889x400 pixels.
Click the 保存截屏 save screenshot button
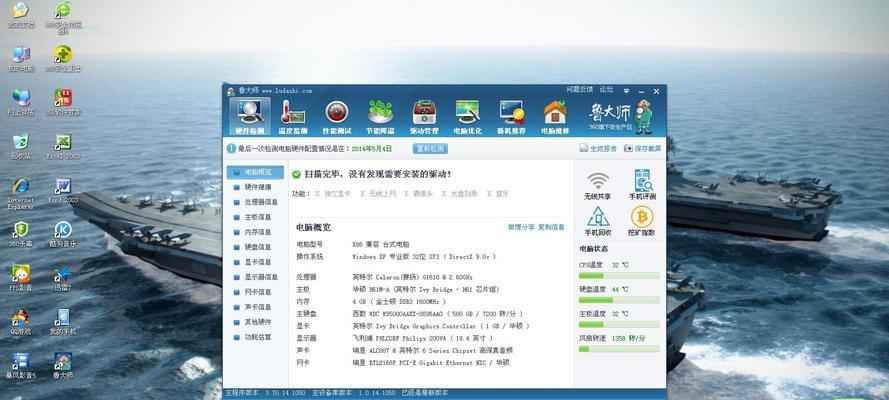pos(643,148)
